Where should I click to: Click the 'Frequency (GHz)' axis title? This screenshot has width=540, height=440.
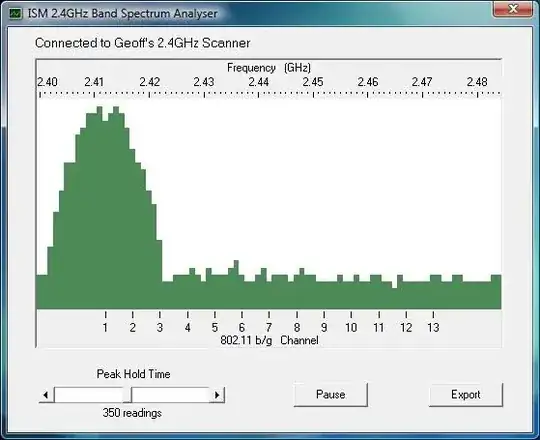tap(269, 68)
